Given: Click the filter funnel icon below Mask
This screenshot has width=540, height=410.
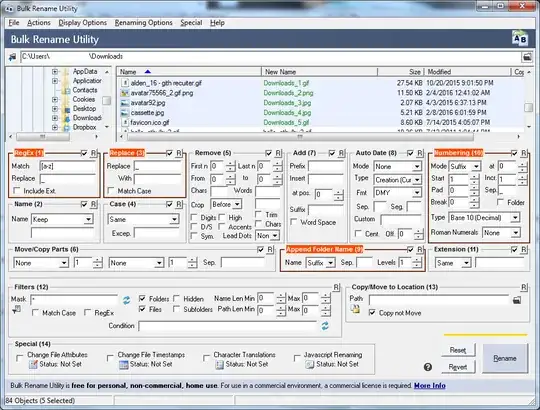Looking at the screenshot, I should tap(16, 310).
